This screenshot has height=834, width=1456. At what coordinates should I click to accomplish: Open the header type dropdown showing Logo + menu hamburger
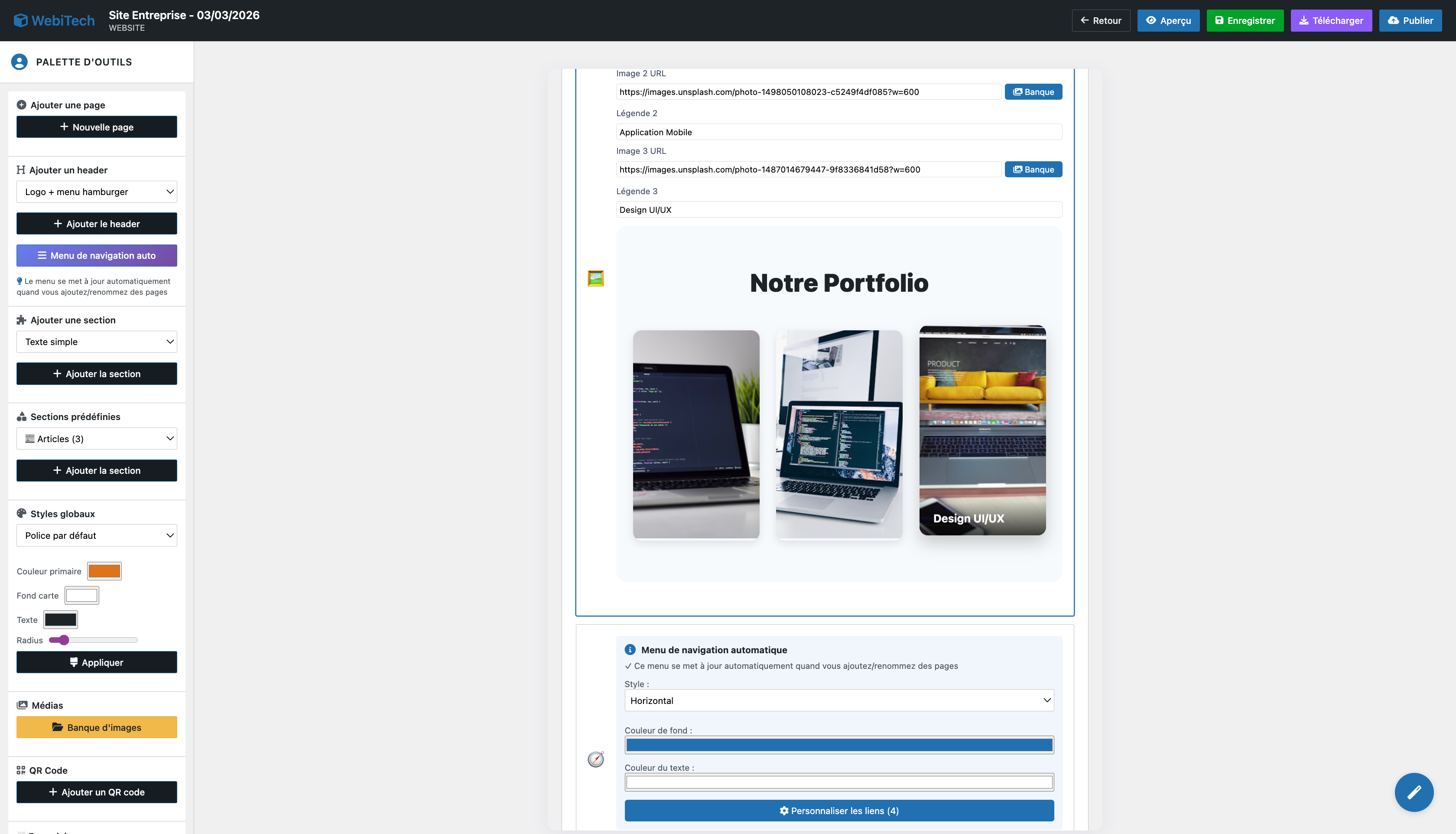tap(96, 191)
